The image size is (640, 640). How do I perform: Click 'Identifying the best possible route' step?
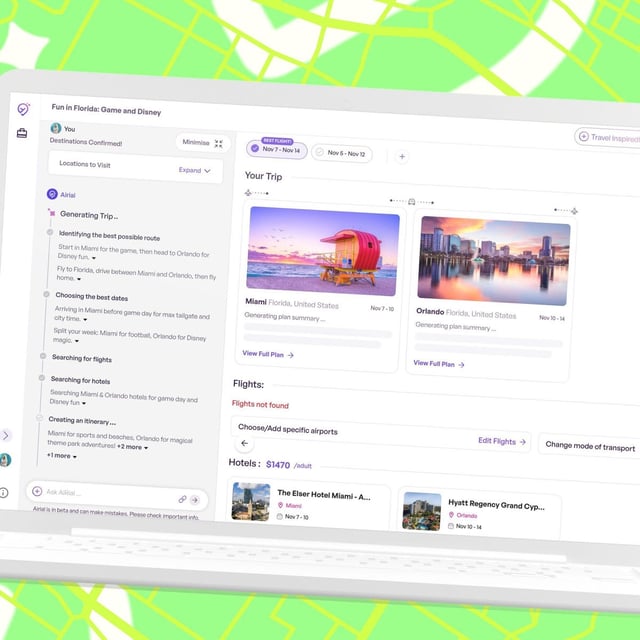[109, 236]
